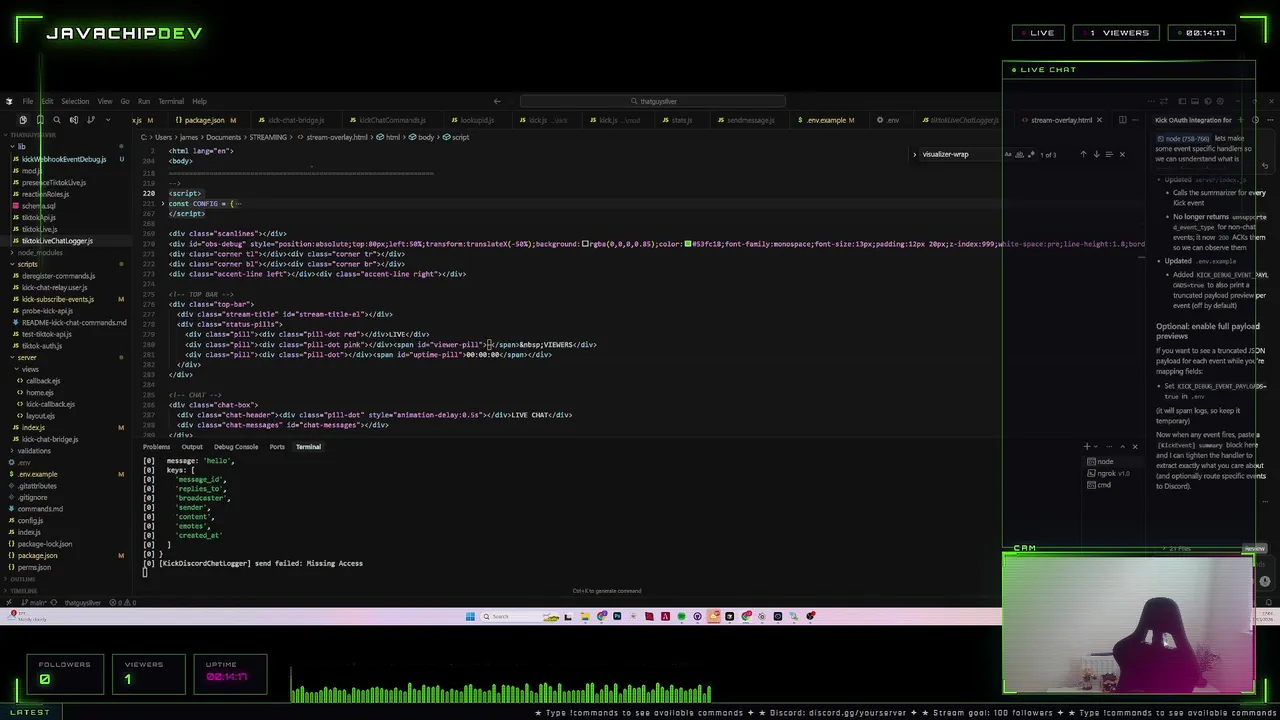Image resolution: width=1280 pixels, height=720 pixels.
Task: Click the errors and warnings count in status bar
Action: [x=122, y=603]
